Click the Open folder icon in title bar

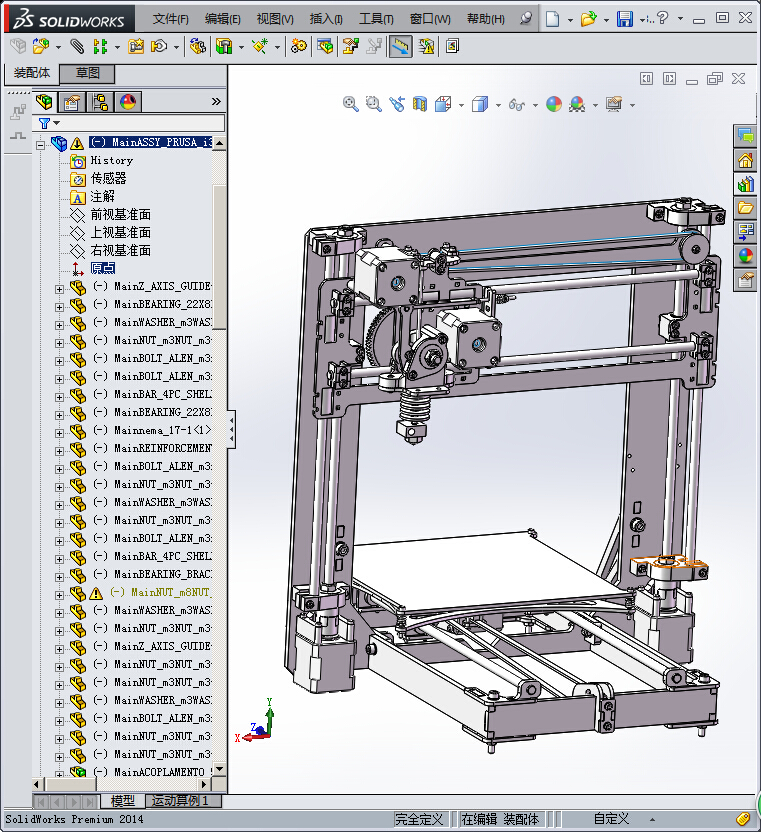[x=588, y=19]
